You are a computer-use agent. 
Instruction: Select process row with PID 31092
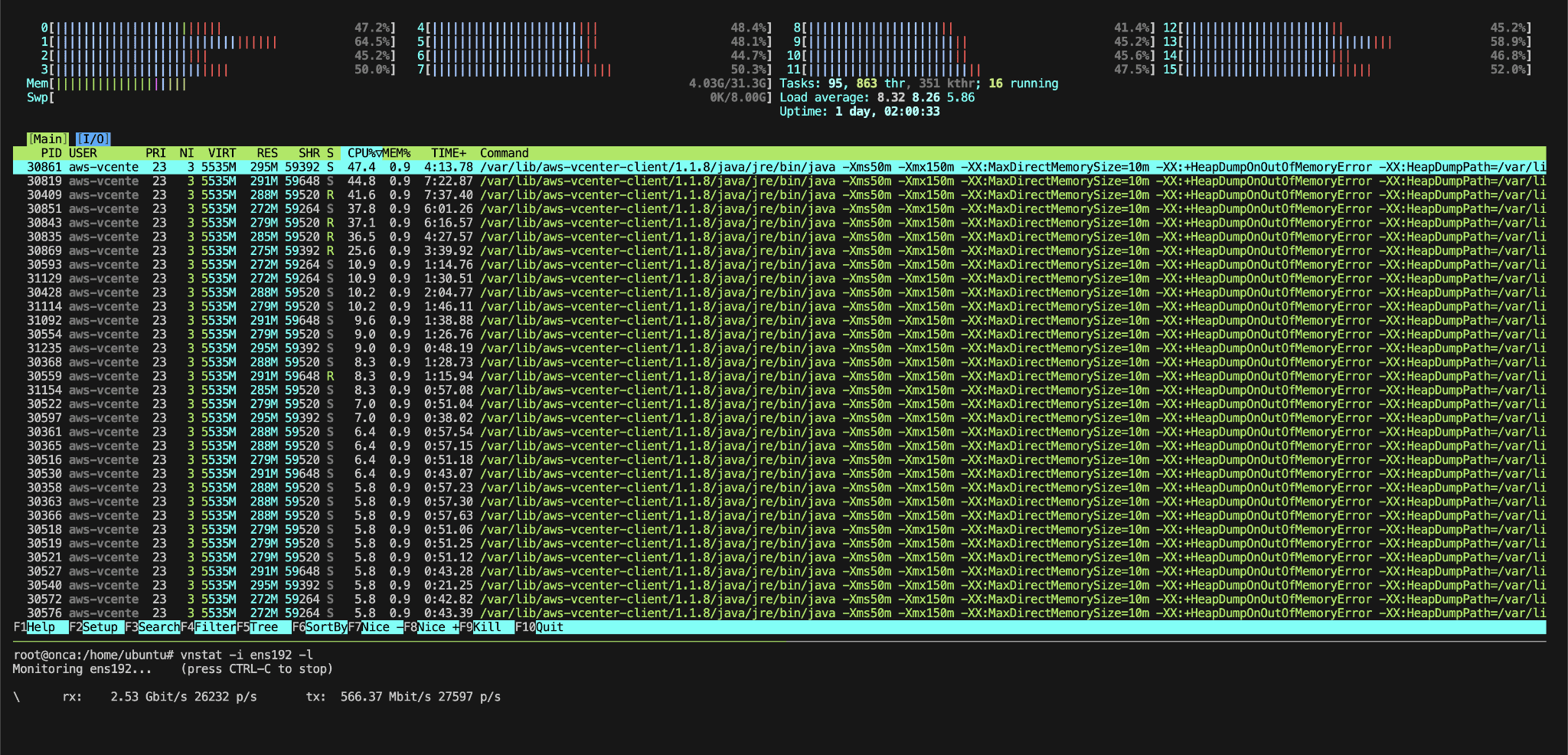click(779, 320)
